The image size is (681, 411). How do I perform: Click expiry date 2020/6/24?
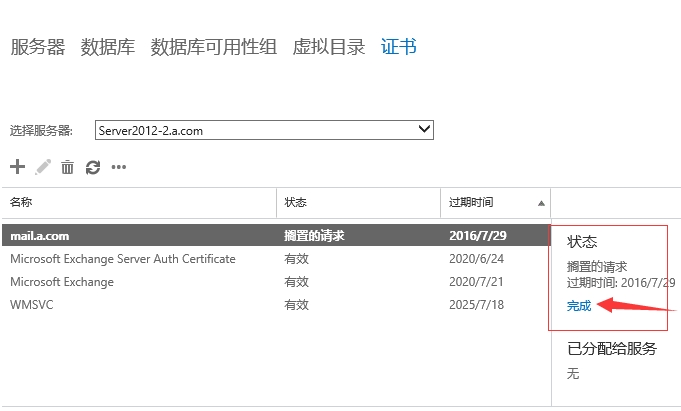pos(476,259)
